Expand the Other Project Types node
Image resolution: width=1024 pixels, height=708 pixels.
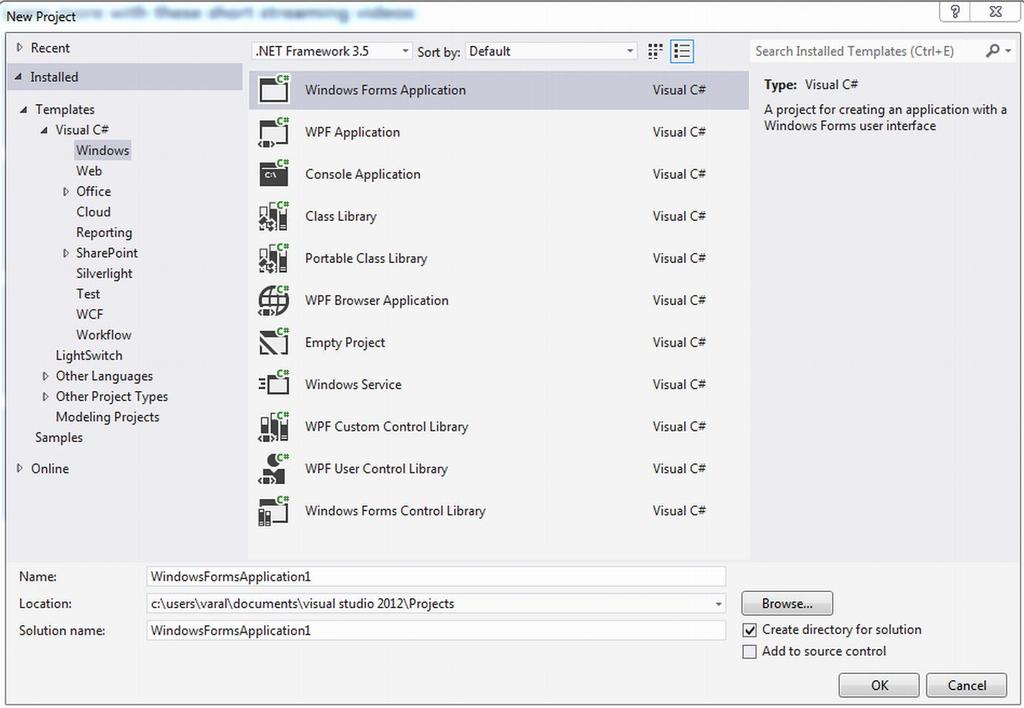45,396
